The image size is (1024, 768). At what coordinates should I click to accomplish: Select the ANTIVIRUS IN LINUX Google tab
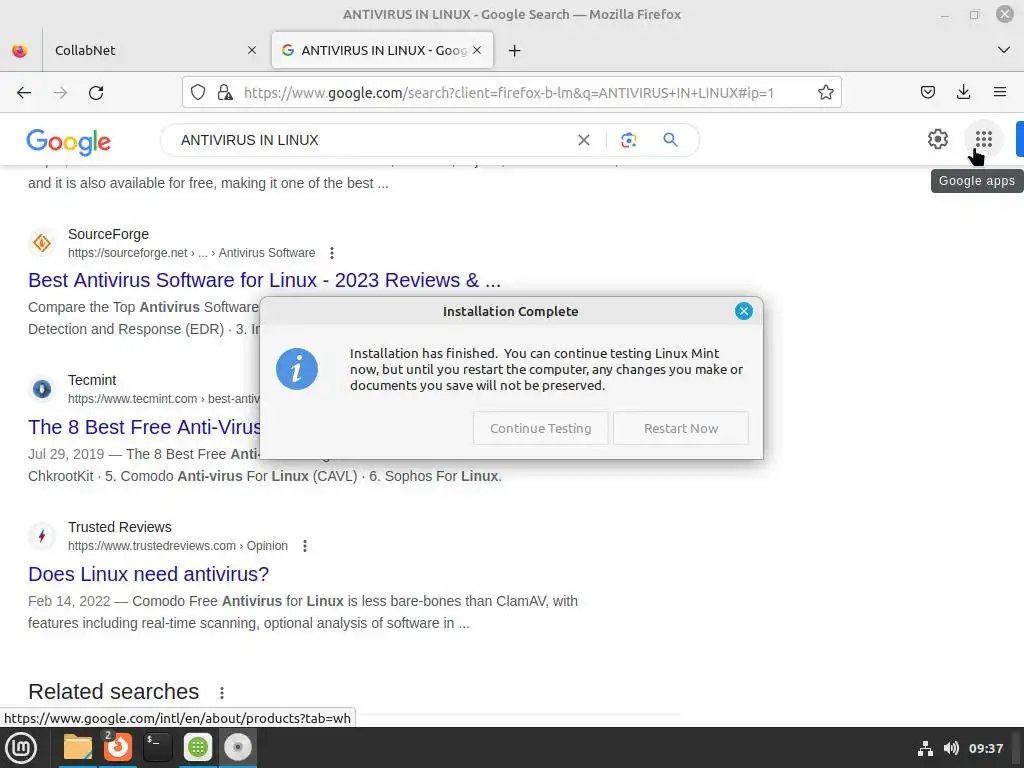point(382,50)
